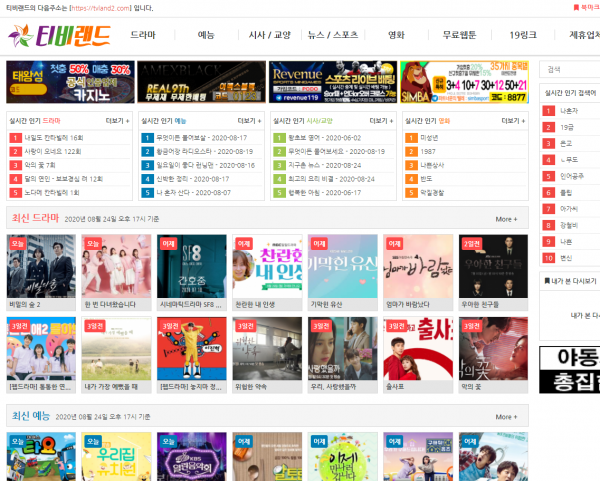This screenshot has height=481, width=600.
Task: Click rank 10 badge in search list
Action: (x=549, y=258)
